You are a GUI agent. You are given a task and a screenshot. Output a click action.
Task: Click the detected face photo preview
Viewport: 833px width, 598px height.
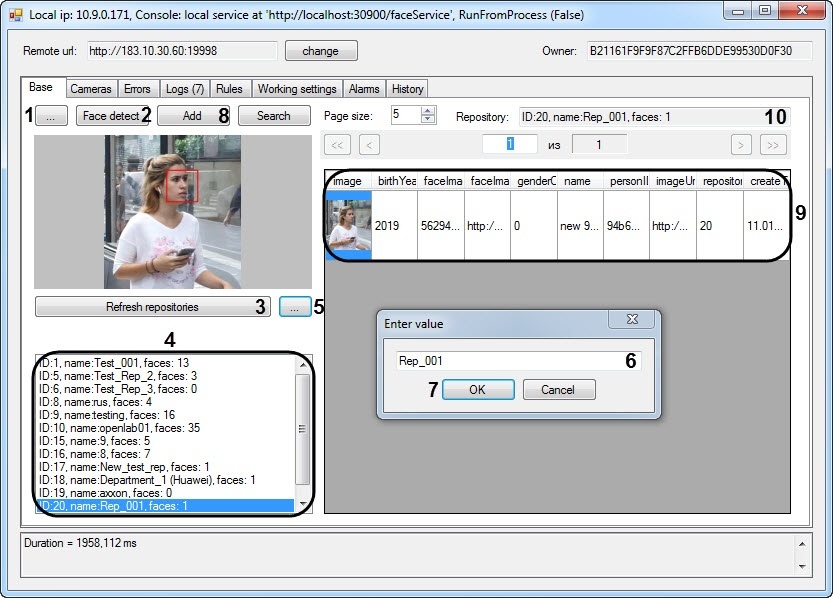pos(173,212)
